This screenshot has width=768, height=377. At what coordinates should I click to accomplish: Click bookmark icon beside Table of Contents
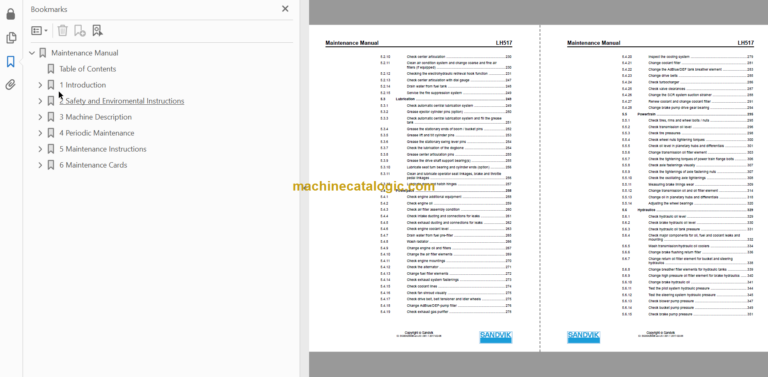(x=50, y=69)
